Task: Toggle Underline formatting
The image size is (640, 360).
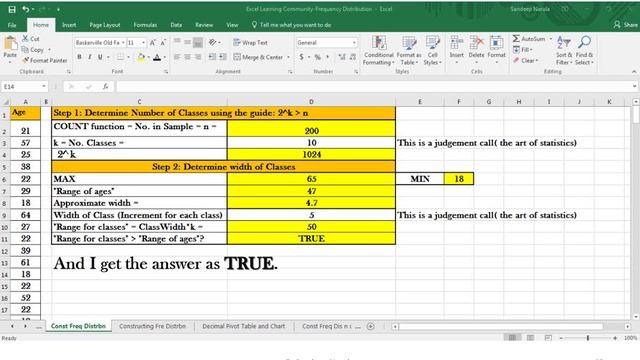Action: click(100, 57)
